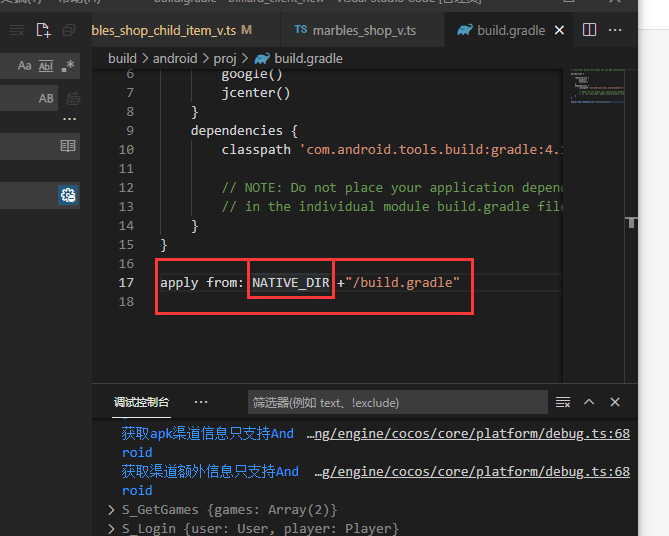The height and width of the screenshot is (536, 669).
Task: Click the 'build' breadcrumb segment
Action: coord(122,58)
